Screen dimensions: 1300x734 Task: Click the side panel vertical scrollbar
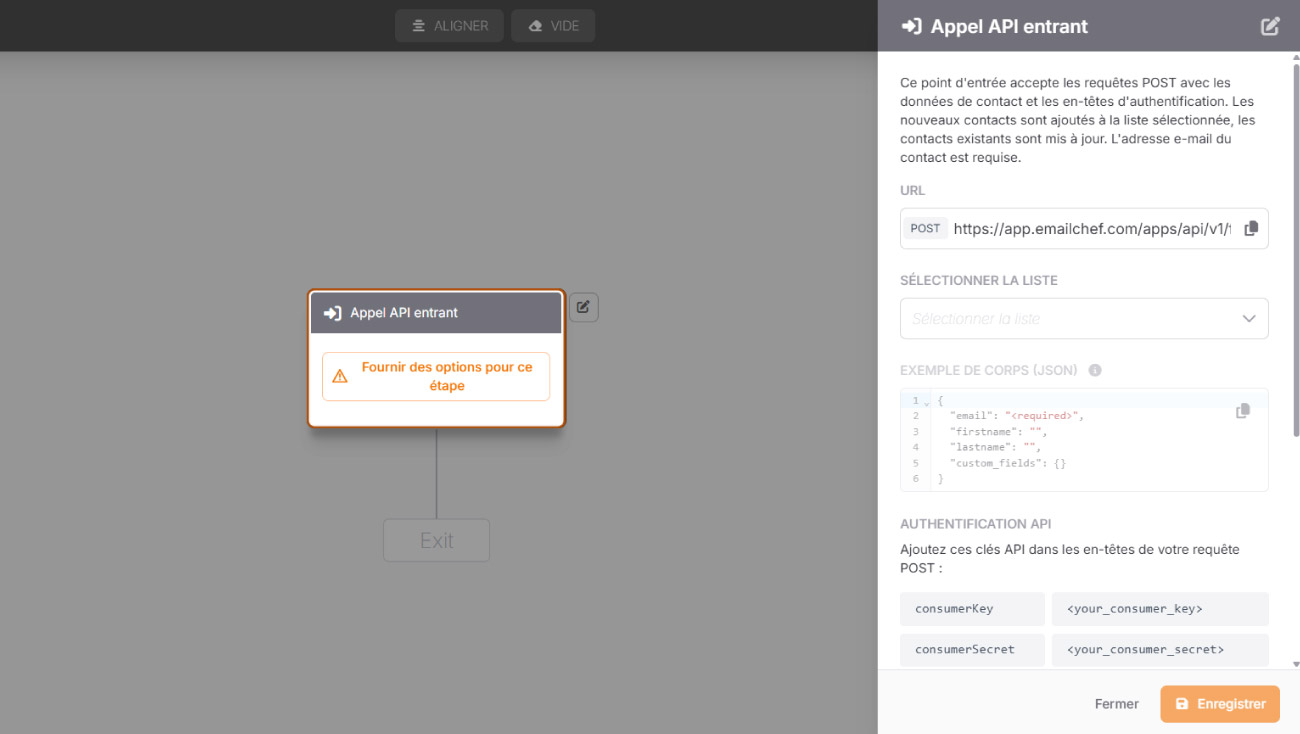tap(1296, 250)
